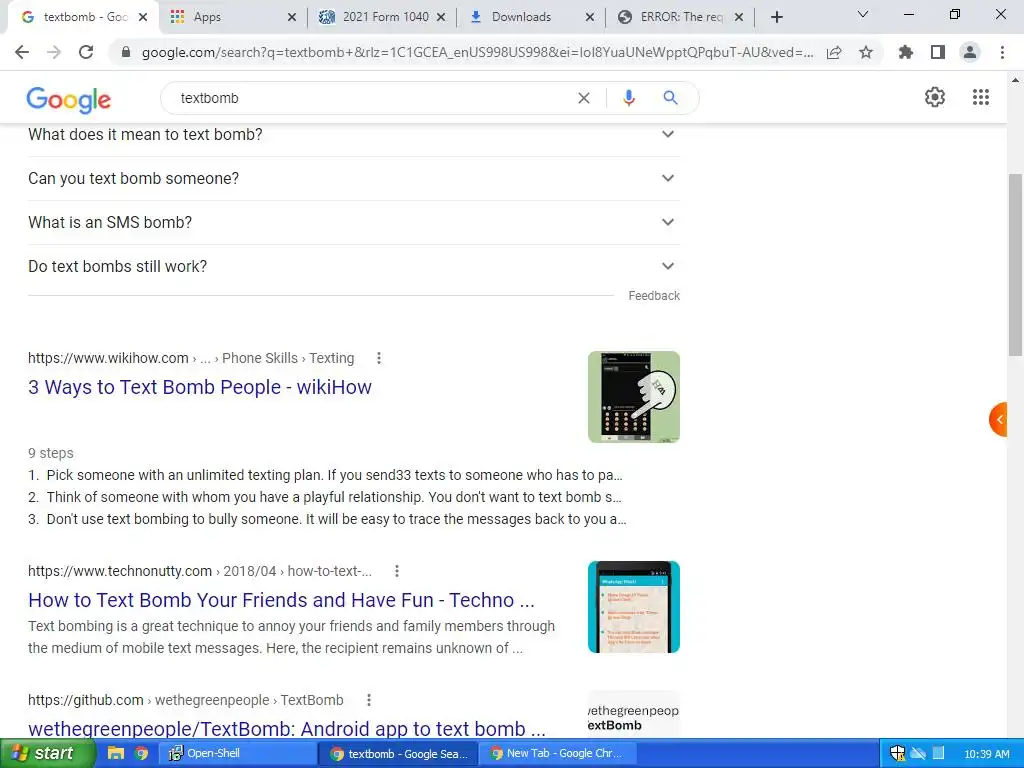Open the Chrome three-dot menu
The image size is (1024, 768).
click(x=1002, y=52)
